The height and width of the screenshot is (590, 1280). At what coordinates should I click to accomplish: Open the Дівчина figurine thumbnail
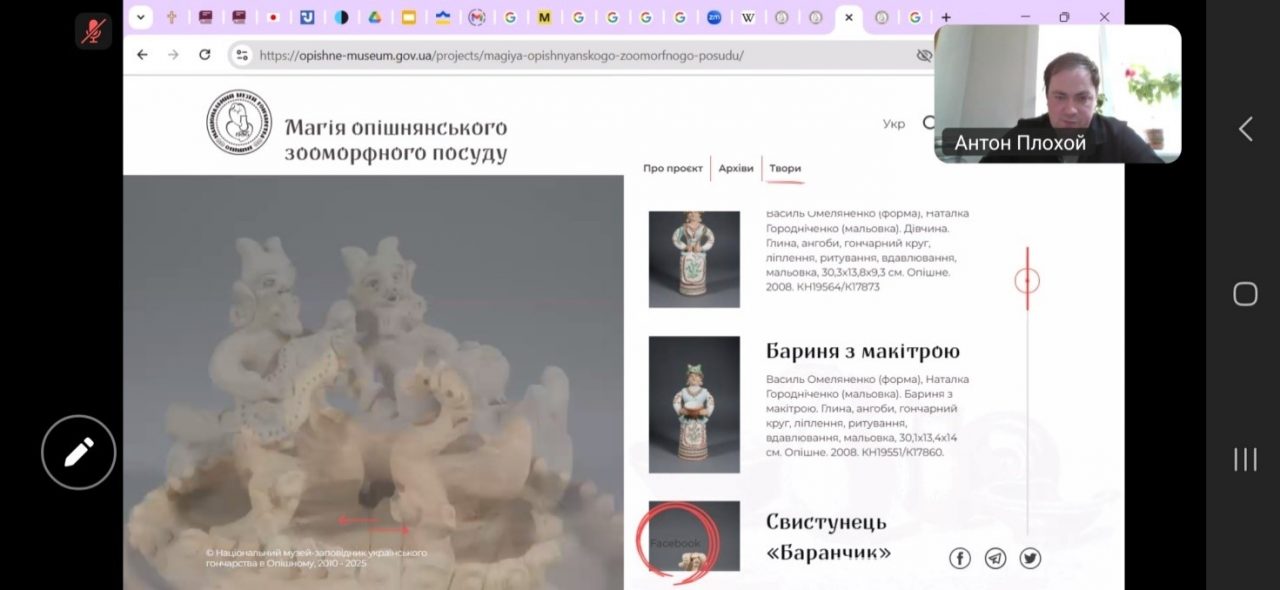tap(694, 259)
